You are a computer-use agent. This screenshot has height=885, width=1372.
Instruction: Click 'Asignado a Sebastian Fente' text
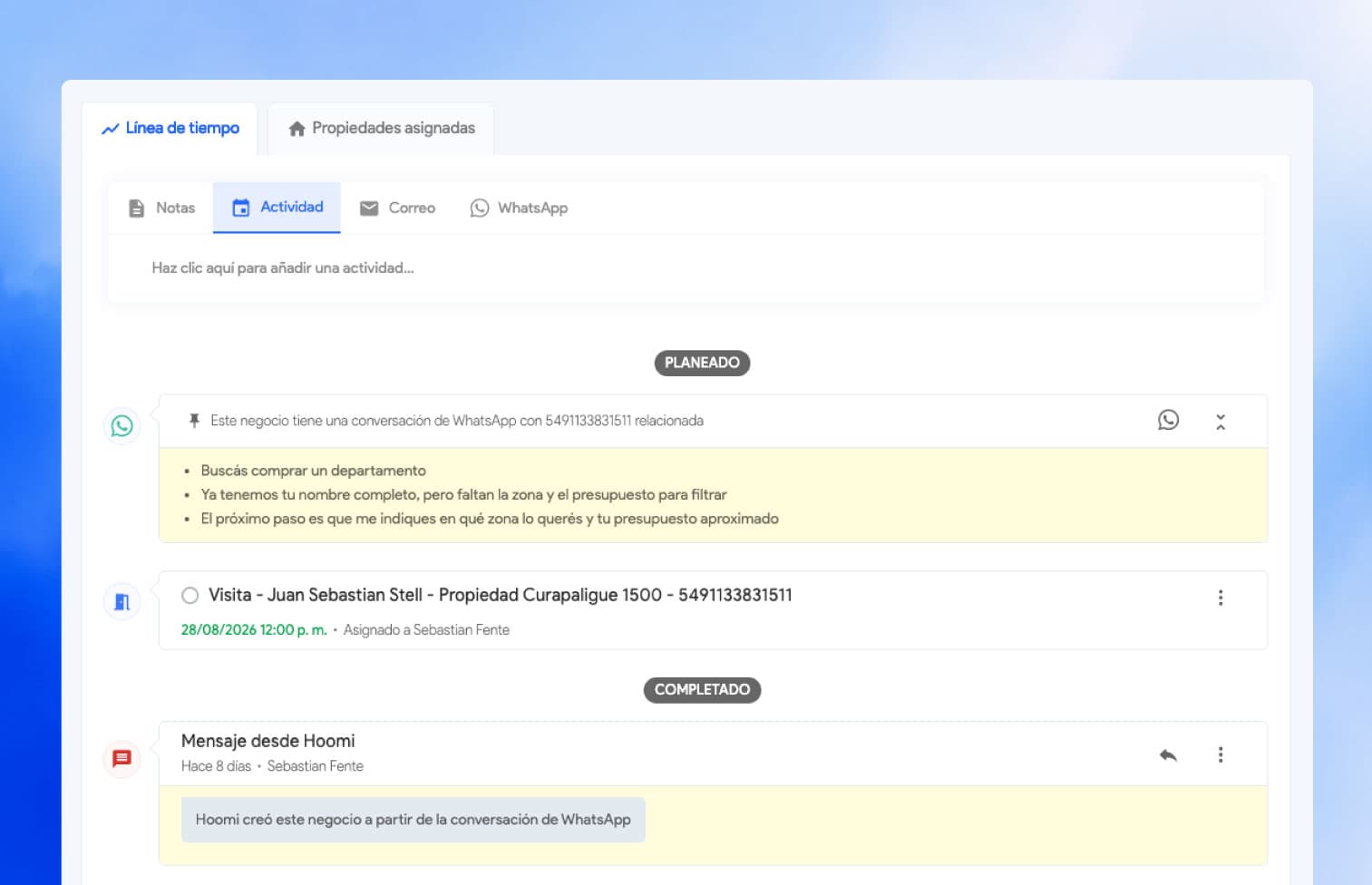point(426,630)
